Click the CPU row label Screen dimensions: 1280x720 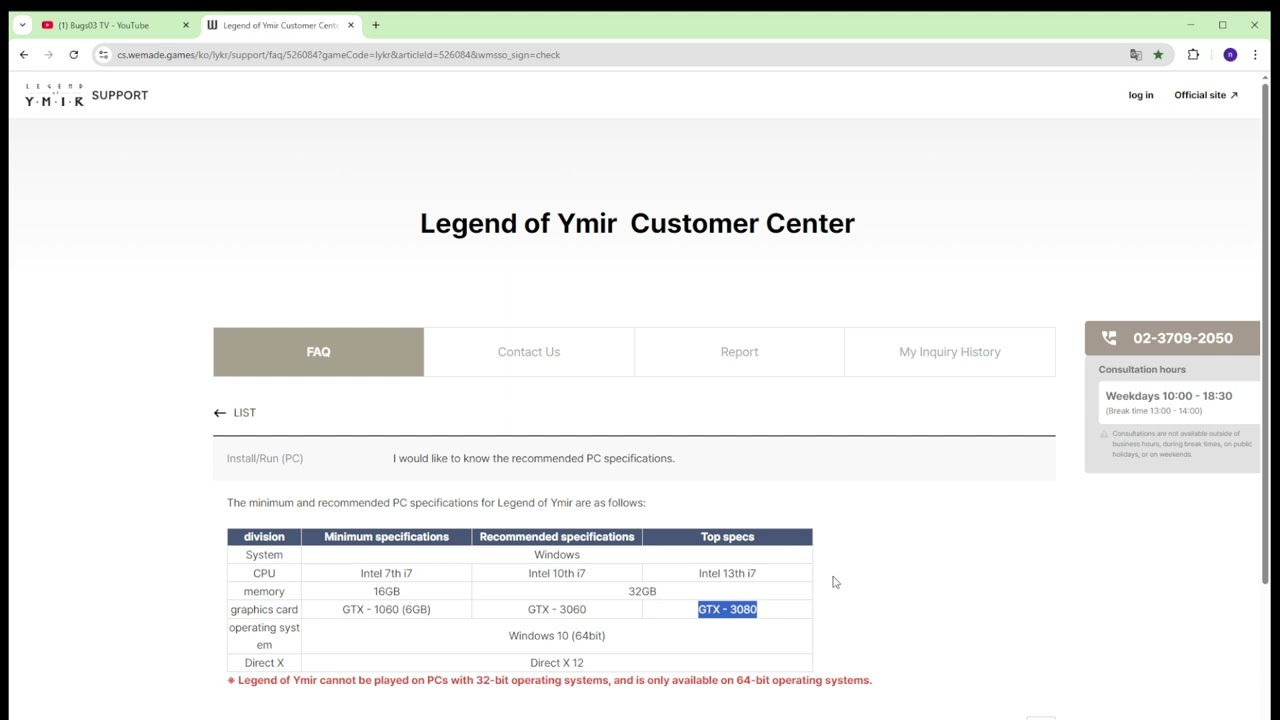click(x=264, y=573)
